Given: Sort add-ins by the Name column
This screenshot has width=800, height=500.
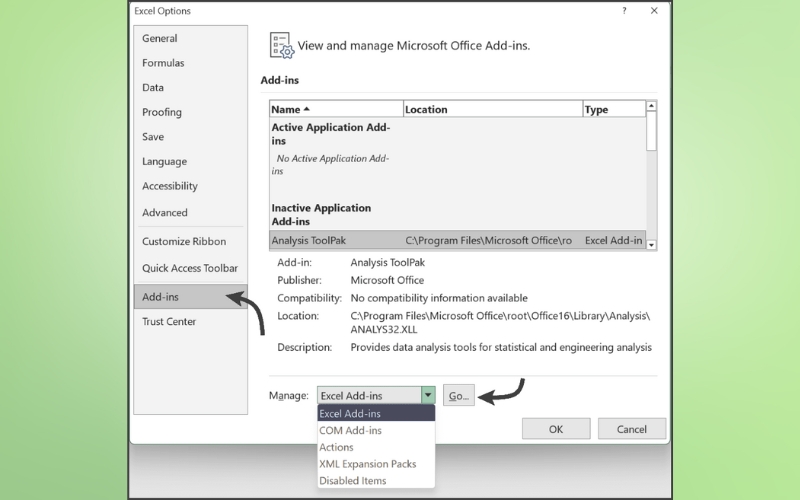Looking at the screenshot, I should coord(336,109).
